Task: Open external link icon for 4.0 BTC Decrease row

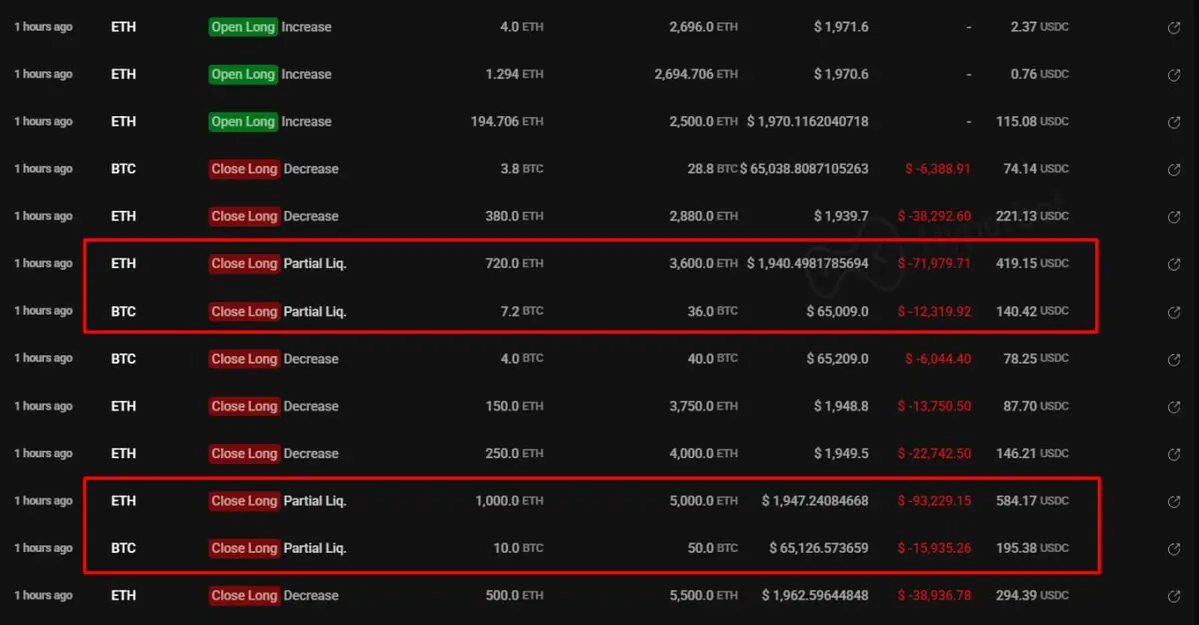Action: click(1174, 359)
